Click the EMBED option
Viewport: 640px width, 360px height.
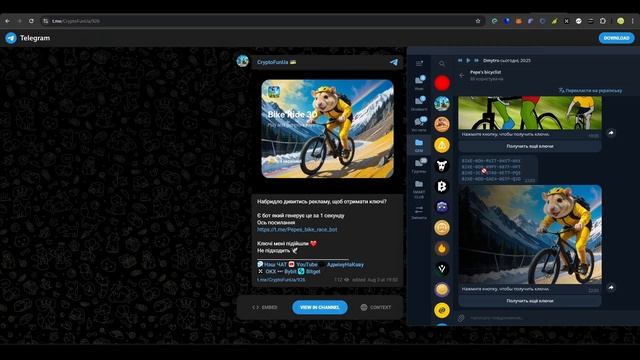(265, 307)
